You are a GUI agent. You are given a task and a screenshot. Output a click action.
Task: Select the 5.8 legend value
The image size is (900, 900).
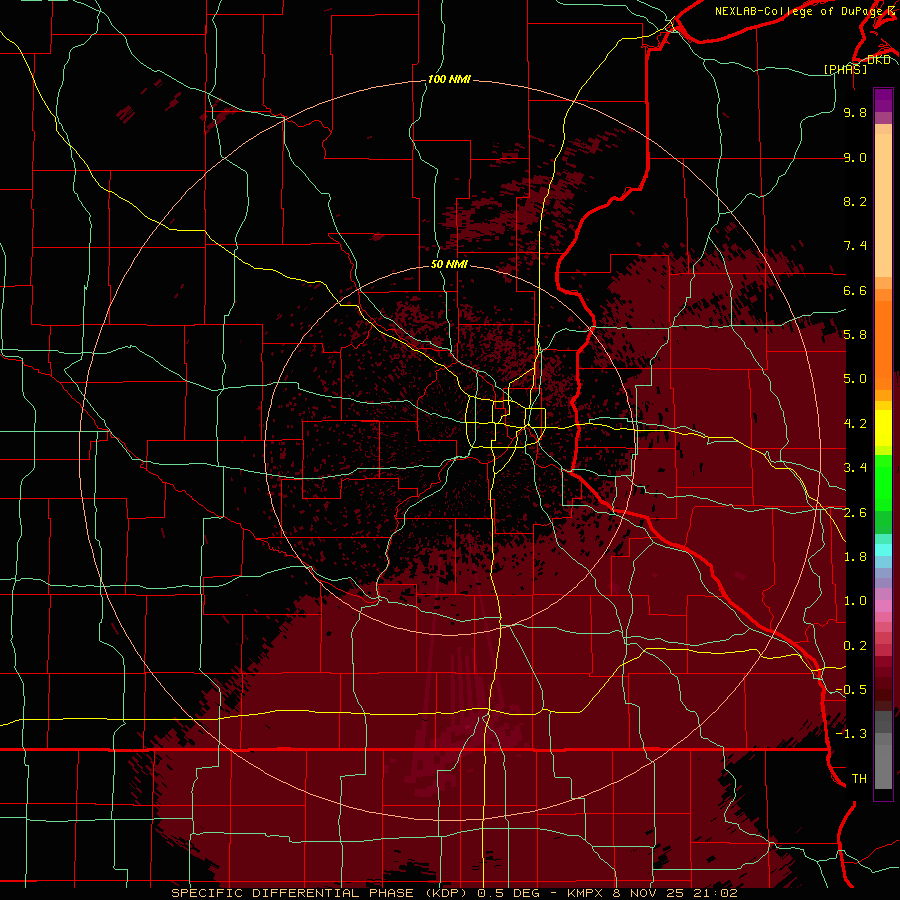coord(855,334)
